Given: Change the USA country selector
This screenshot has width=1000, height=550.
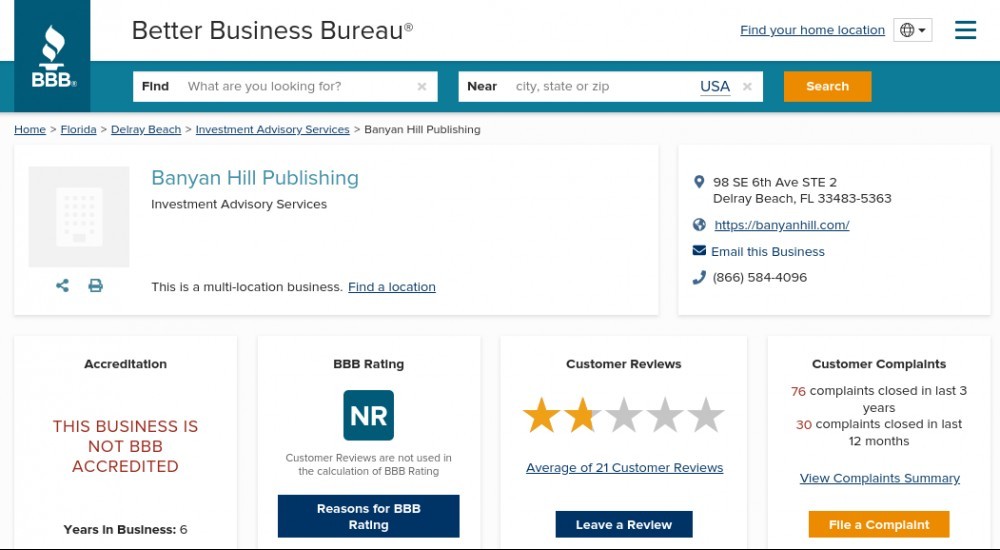Looking at the screenshot, I should pyautogui.click(x=715, y=87).
